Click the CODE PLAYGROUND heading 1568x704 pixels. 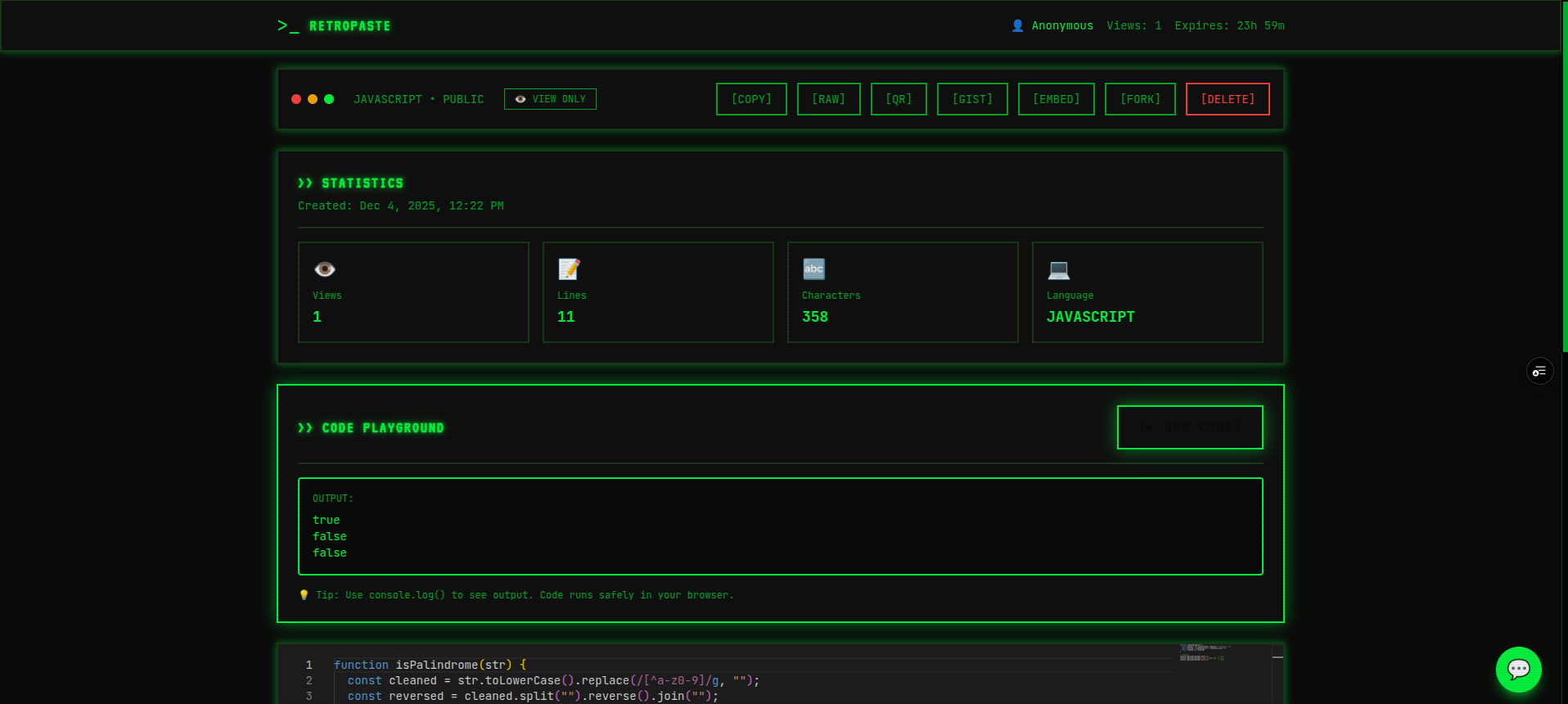click(x=371, y=428)
